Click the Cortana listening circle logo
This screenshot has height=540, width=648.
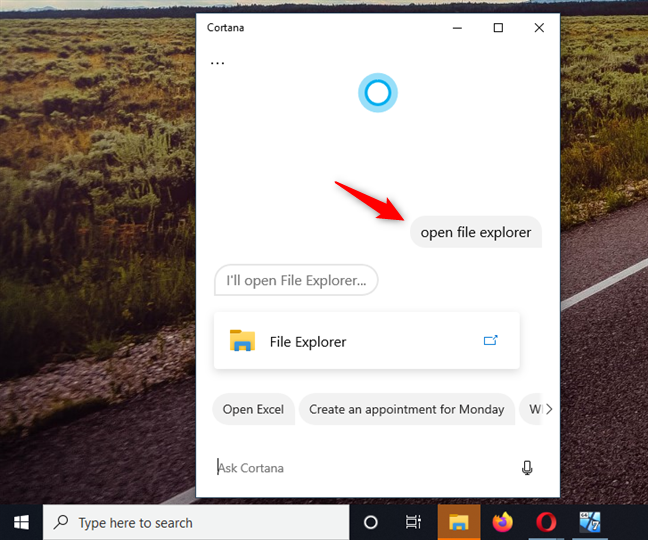[x=378, y=93]
